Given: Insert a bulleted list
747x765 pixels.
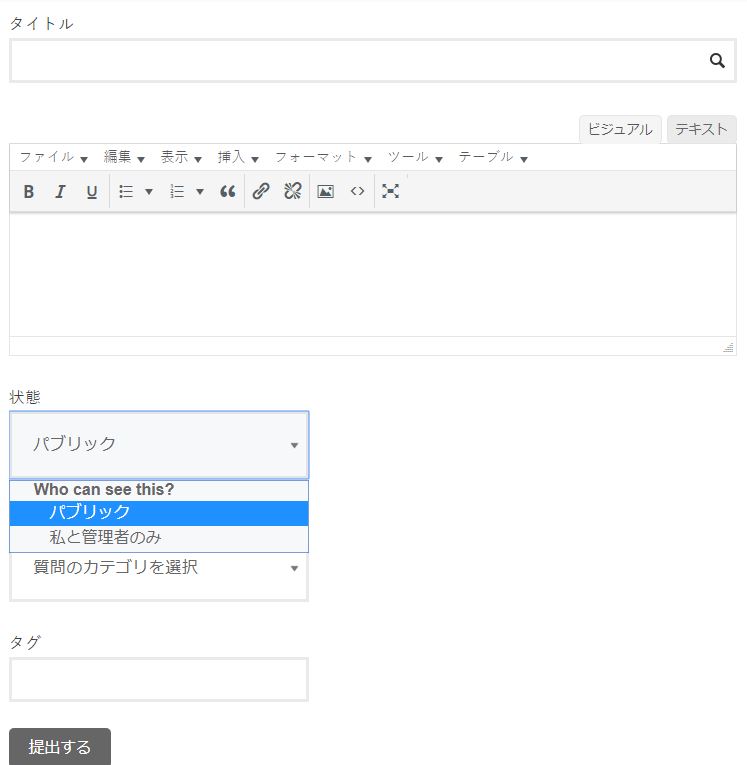Looking at the screenshot, I should [126, 192].
